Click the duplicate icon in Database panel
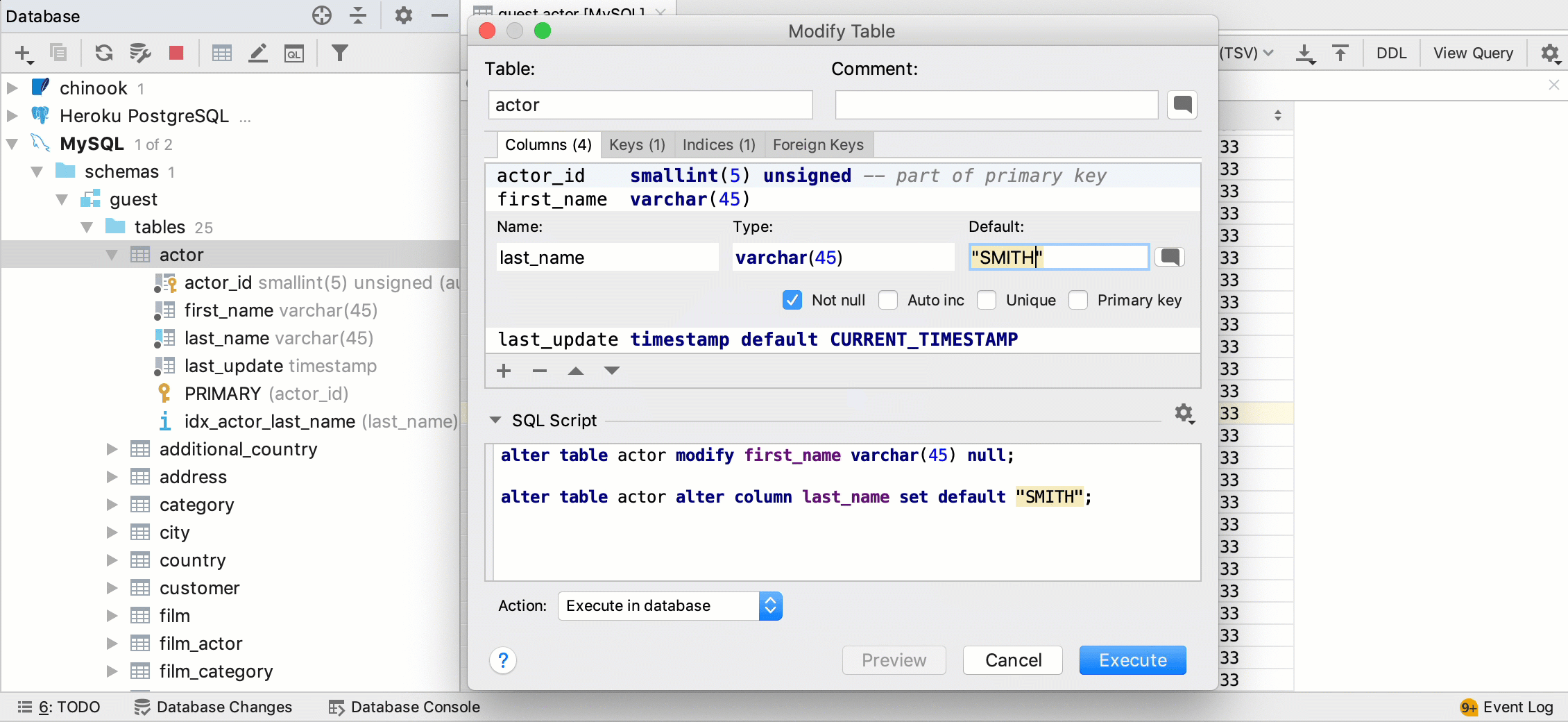Screen dimensions: 1568x722 pyautogui.click(x=58, y=53)
